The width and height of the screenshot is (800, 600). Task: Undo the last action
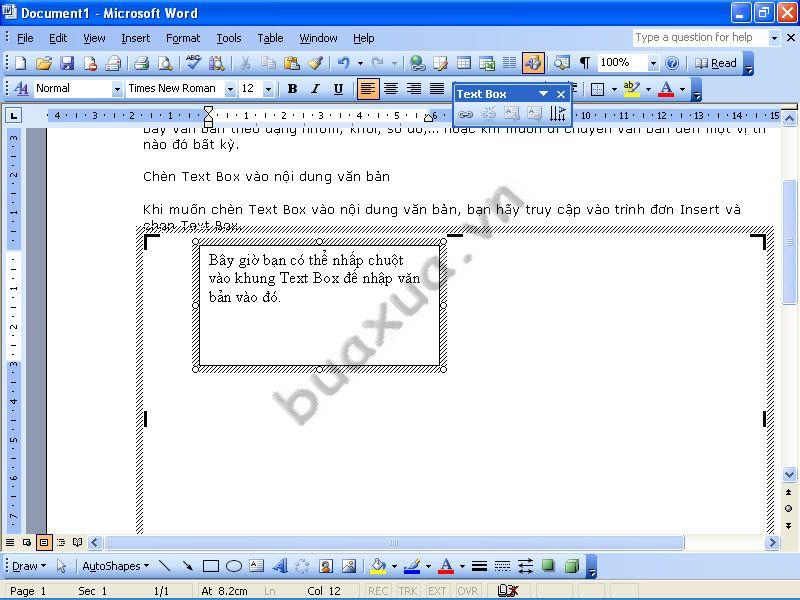343,63
